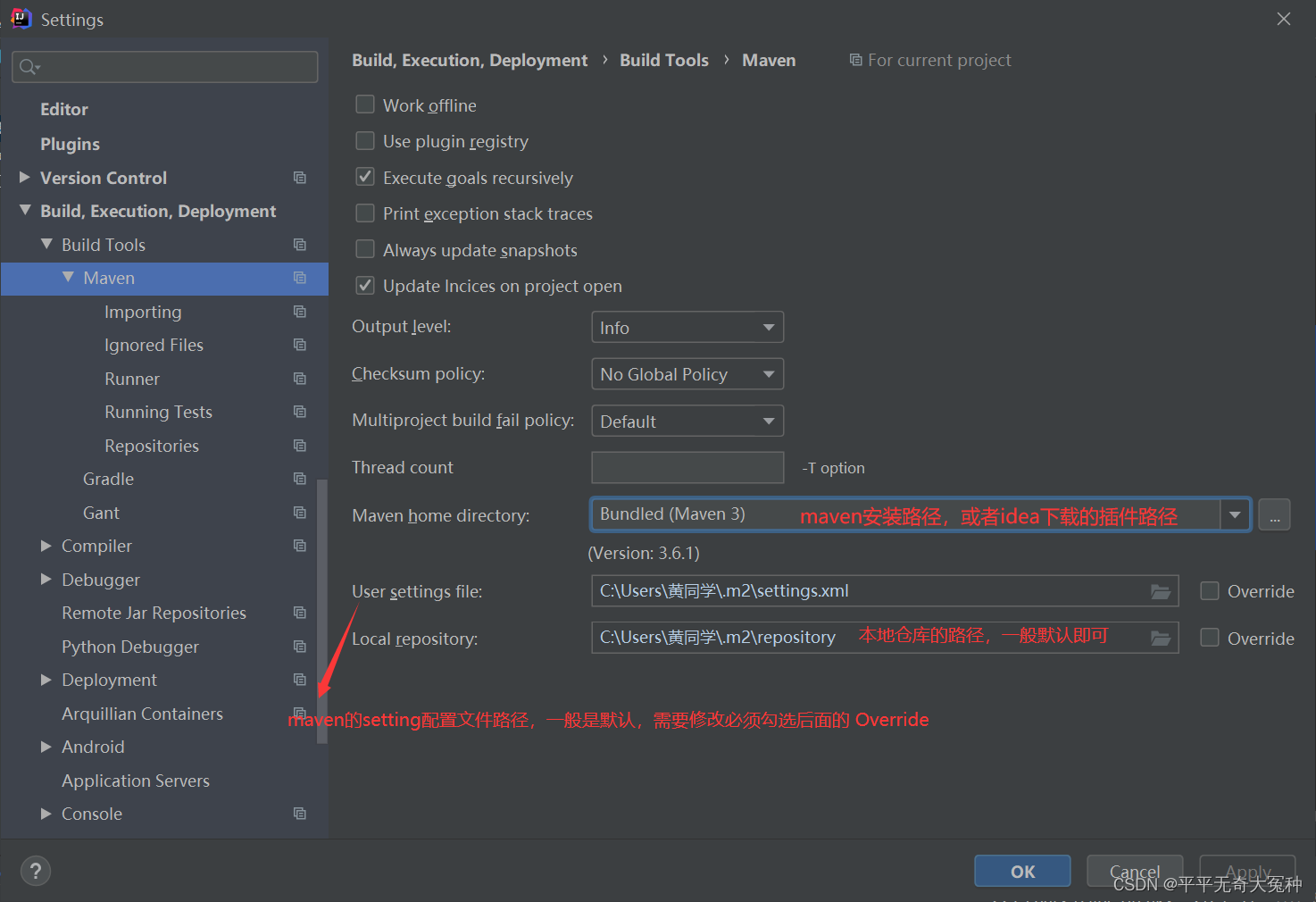Viewport: 1316px width, 902px height.
Task: Click the Thread count input field
Action: click(x=687, y=467)
